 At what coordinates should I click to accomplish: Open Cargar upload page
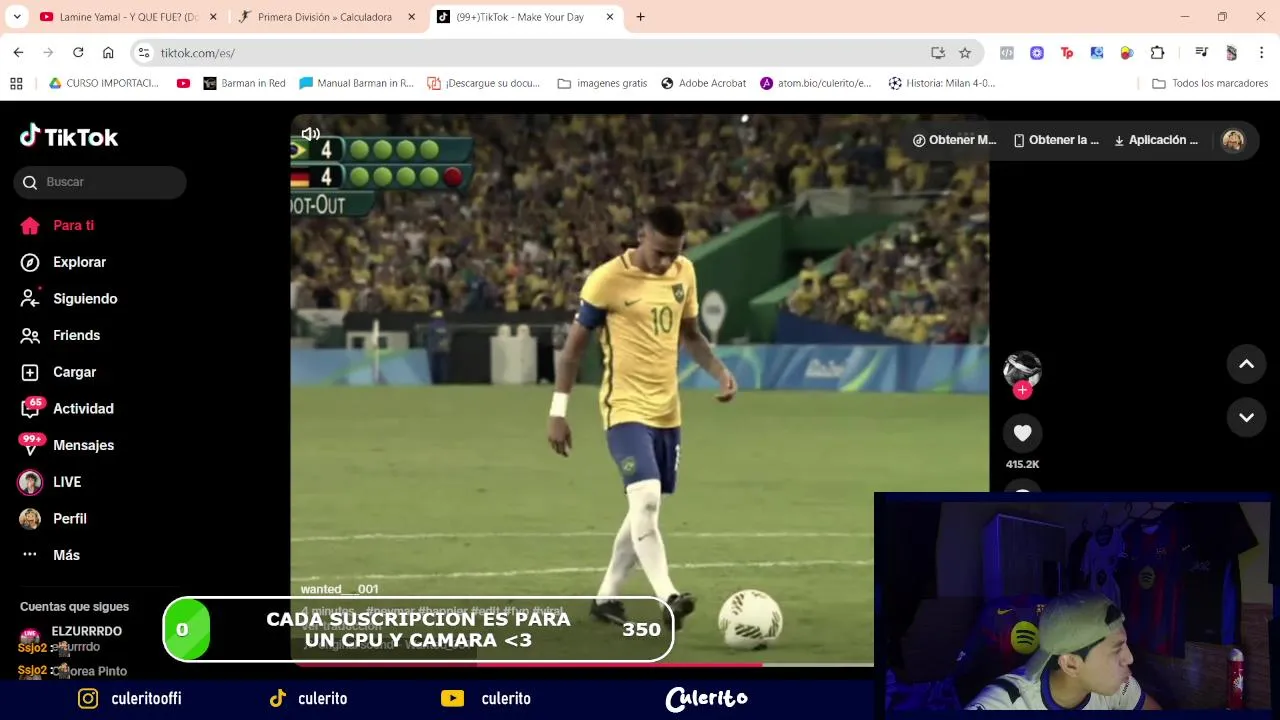coord(58,372)
